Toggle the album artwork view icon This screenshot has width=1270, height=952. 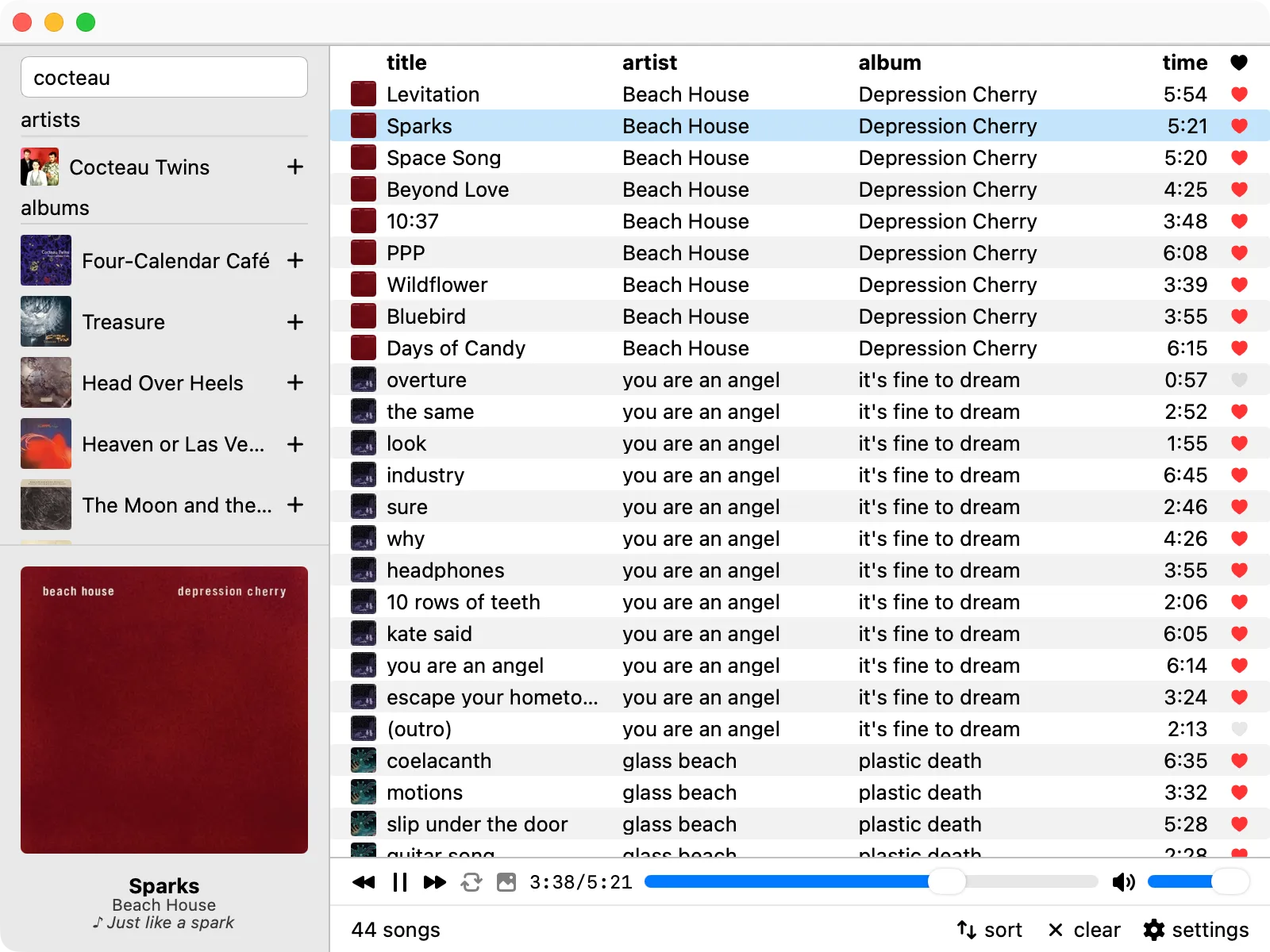click(x=506, y=882)
